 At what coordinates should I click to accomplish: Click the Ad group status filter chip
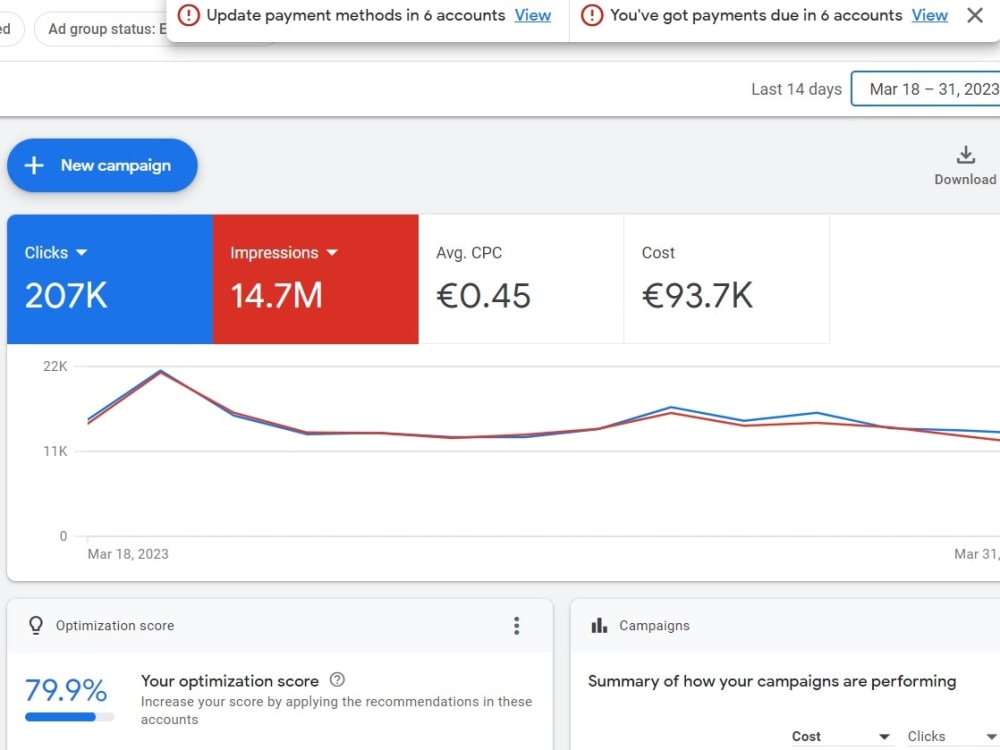pyautogui.click(x=100, y=29)
